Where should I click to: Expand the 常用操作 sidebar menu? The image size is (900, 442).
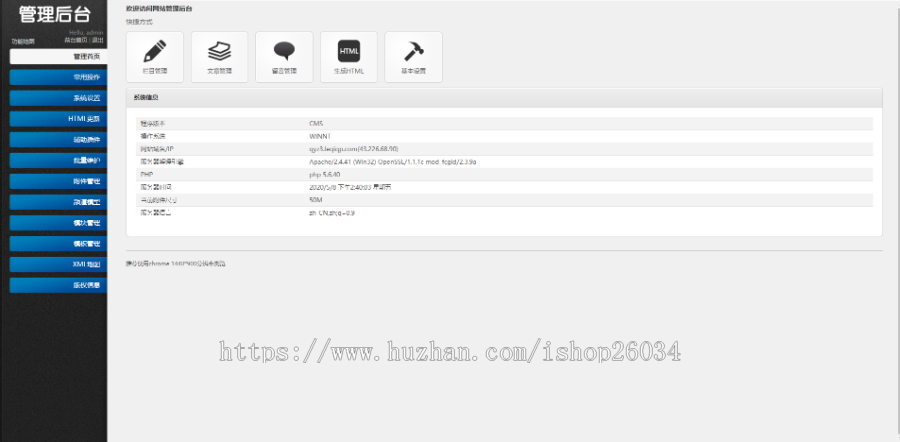[59, 77]
